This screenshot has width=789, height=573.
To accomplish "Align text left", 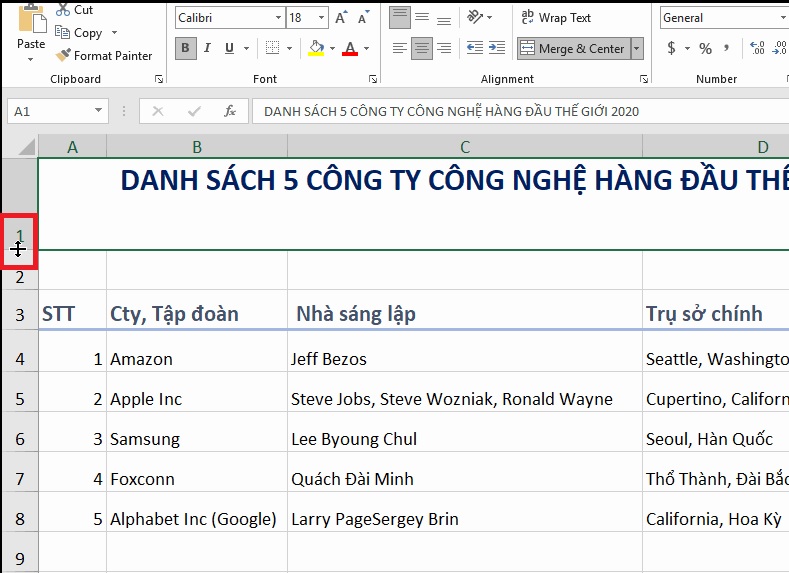I will pos(400,48).
